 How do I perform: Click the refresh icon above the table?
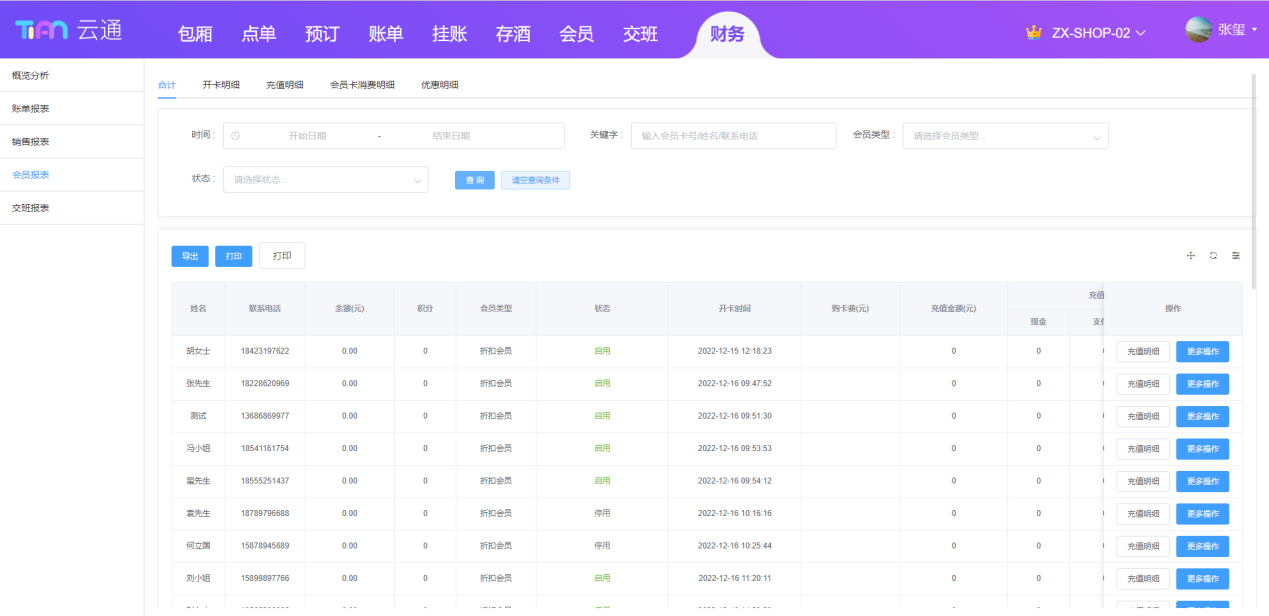(1213, 256)
